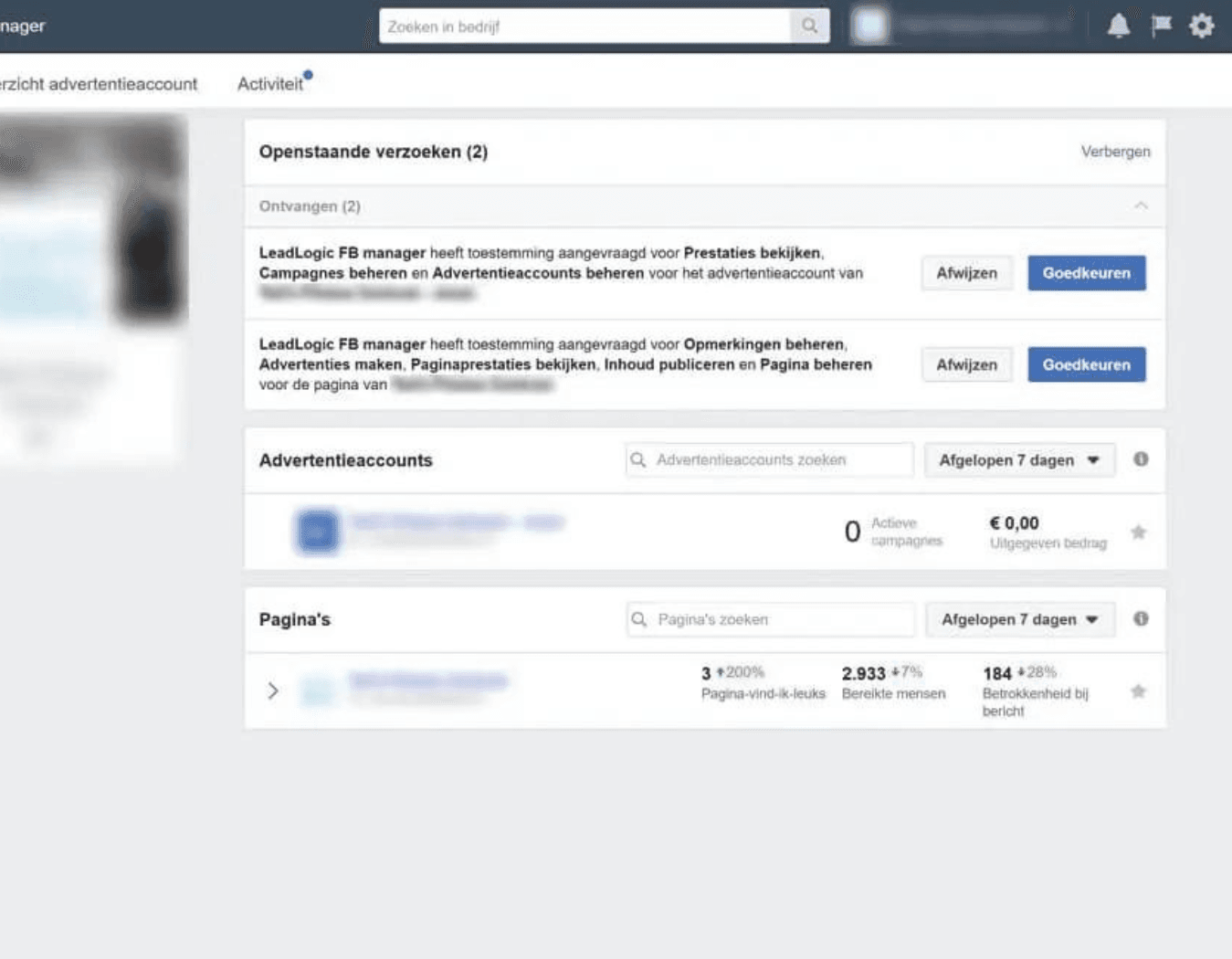Image resolution: width=1232 pixels, height=959 pixels.
Task: Open Afgelopen 7 dagen dropdown for Pagina's
Action: click(1019, 619)
